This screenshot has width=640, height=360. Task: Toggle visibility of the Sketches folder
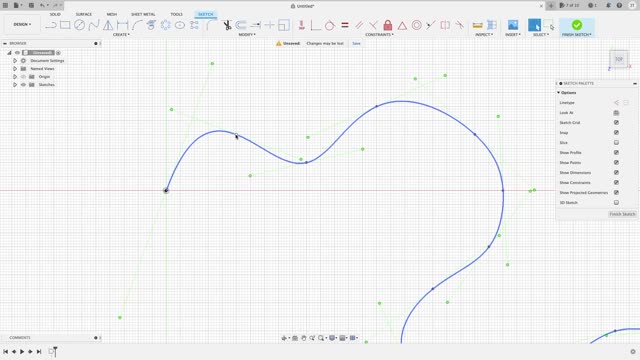(x=23, y=84)
